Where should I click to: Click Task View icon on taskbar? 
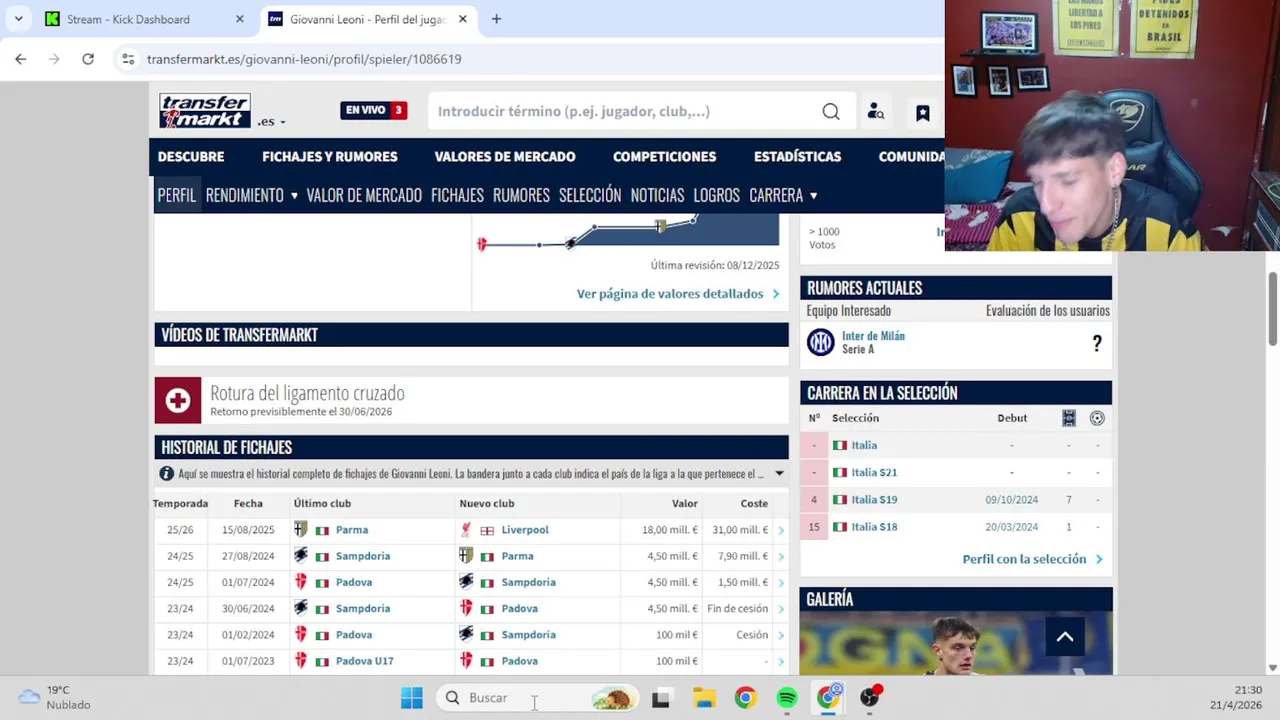(x=661, y=699)
